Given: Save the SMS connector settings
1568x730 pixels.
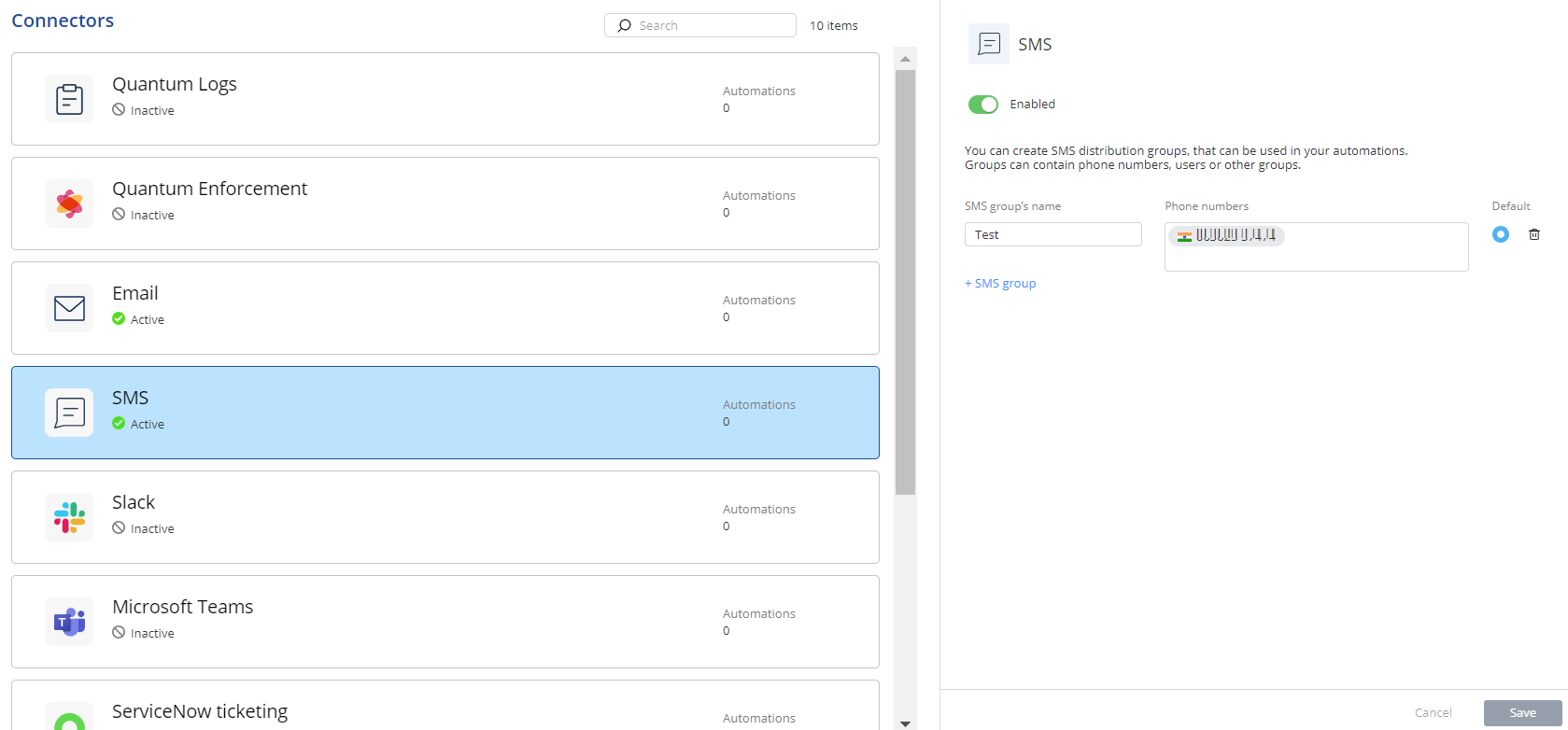Looking at the screenshot, I should point(1523,713).
